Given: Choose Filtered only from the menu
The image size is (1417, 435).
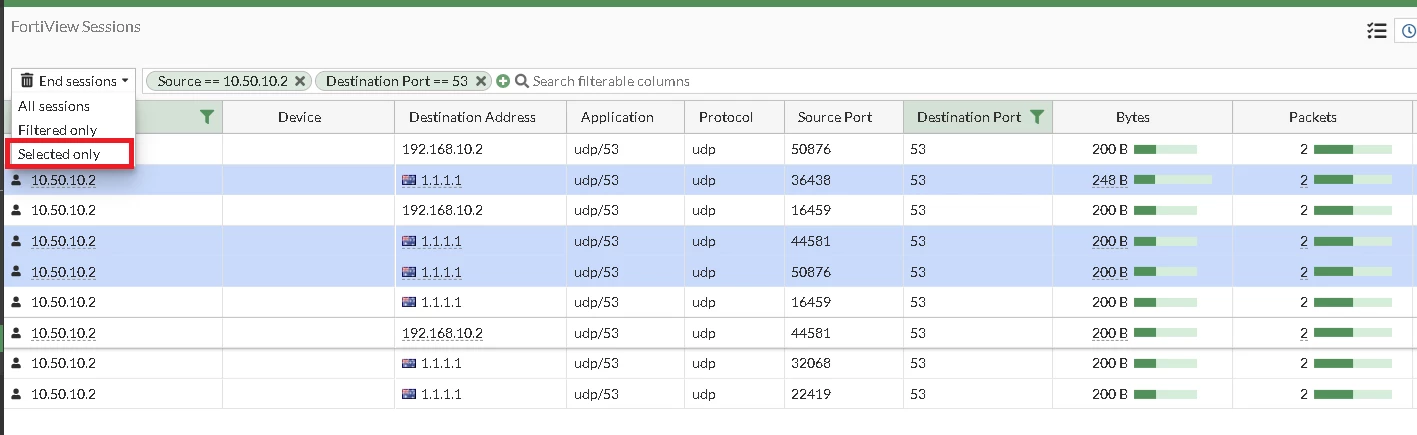Looking at the screenshot, I should click(58, 130).
